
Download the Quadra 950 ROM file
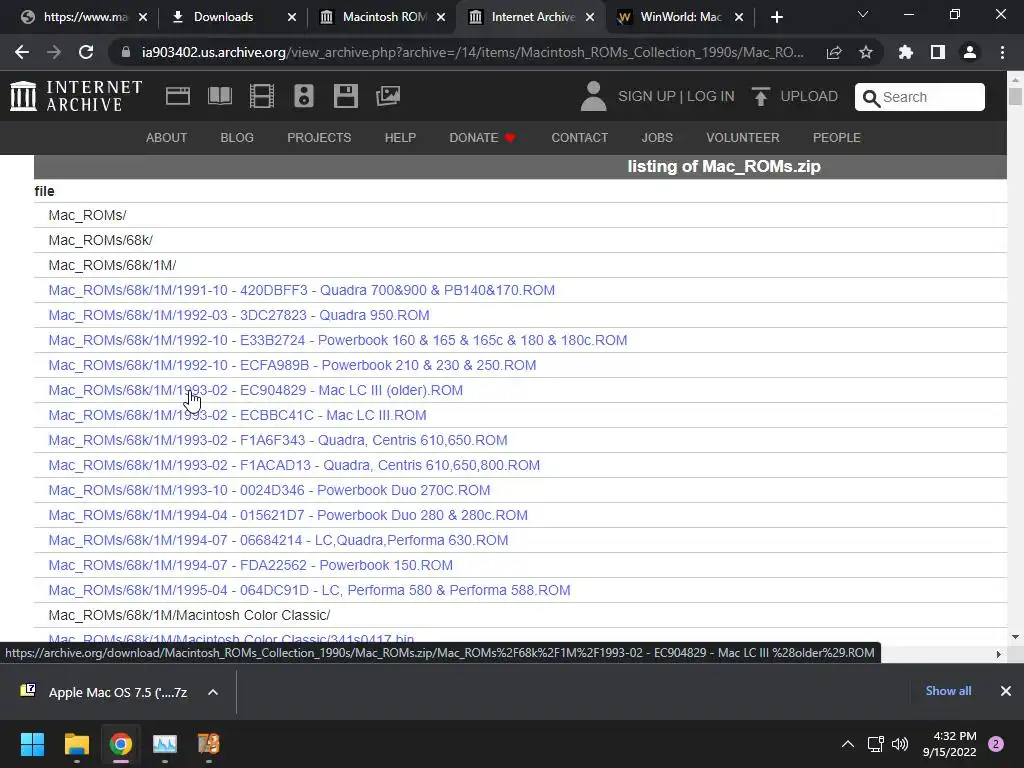pos(239,315)
